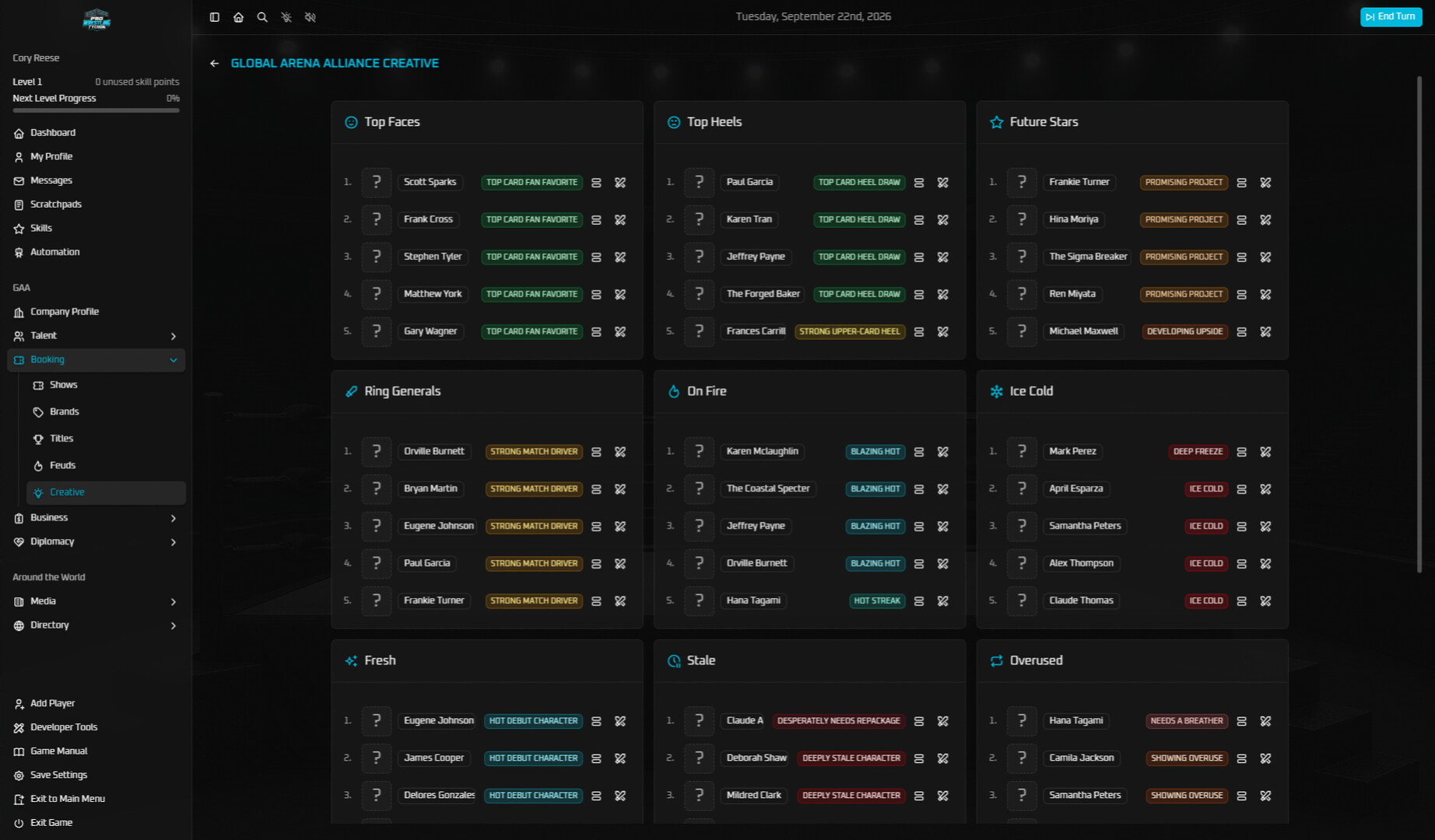Click the stacked-bars icon on The Coastal Specter row

tap(919, 489)
